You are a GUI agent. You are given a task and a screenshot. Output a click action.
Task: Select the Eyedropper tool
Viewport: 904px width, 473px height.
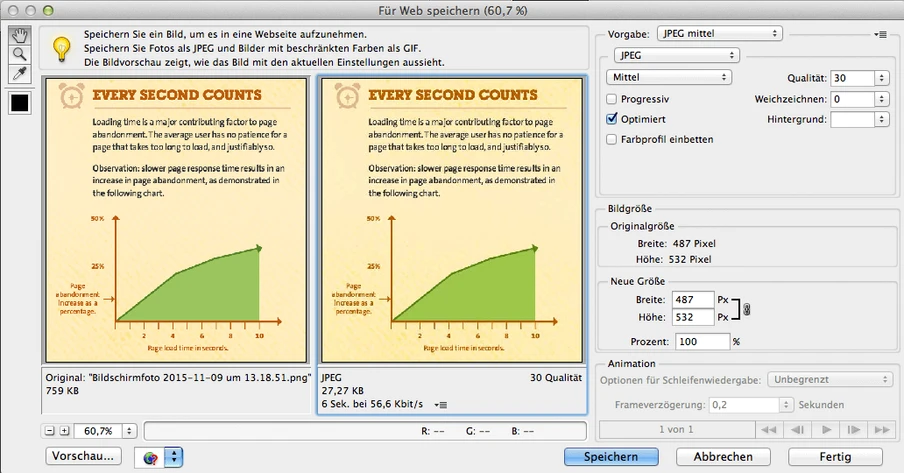click(x=20, y=74)
